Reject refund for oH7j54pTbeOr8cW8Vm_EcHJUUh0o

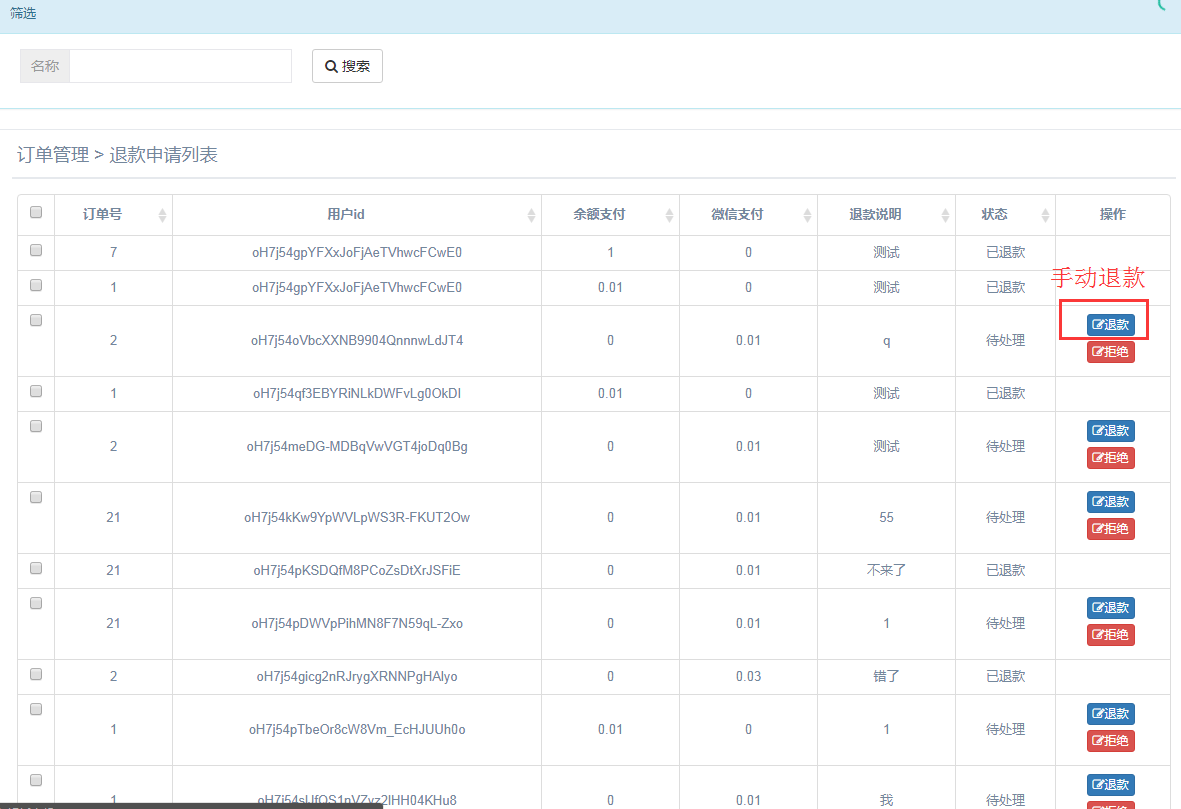pos(1110,741)
